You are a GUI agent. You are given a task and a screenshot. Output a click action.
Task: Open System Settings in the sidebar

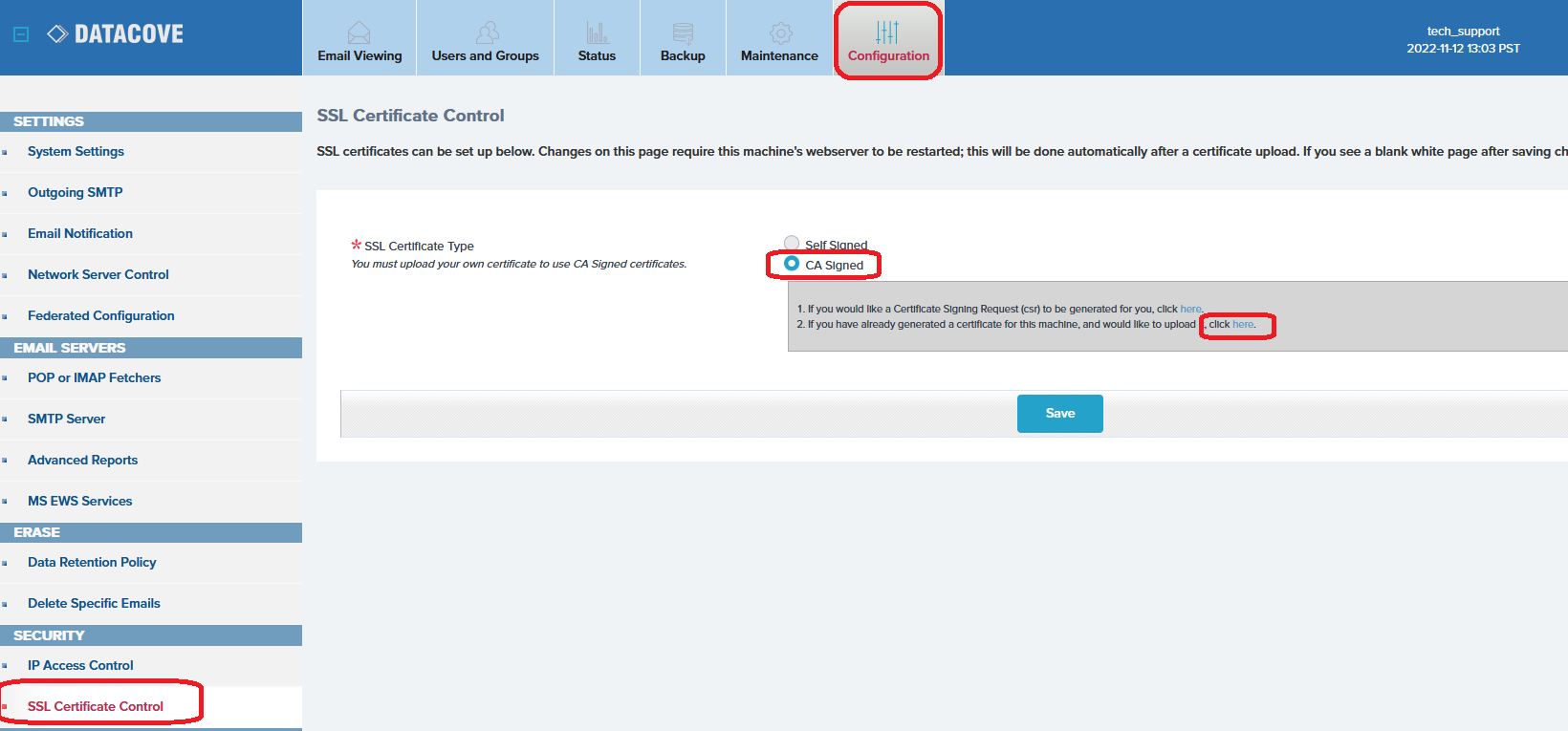coord(76,151)
